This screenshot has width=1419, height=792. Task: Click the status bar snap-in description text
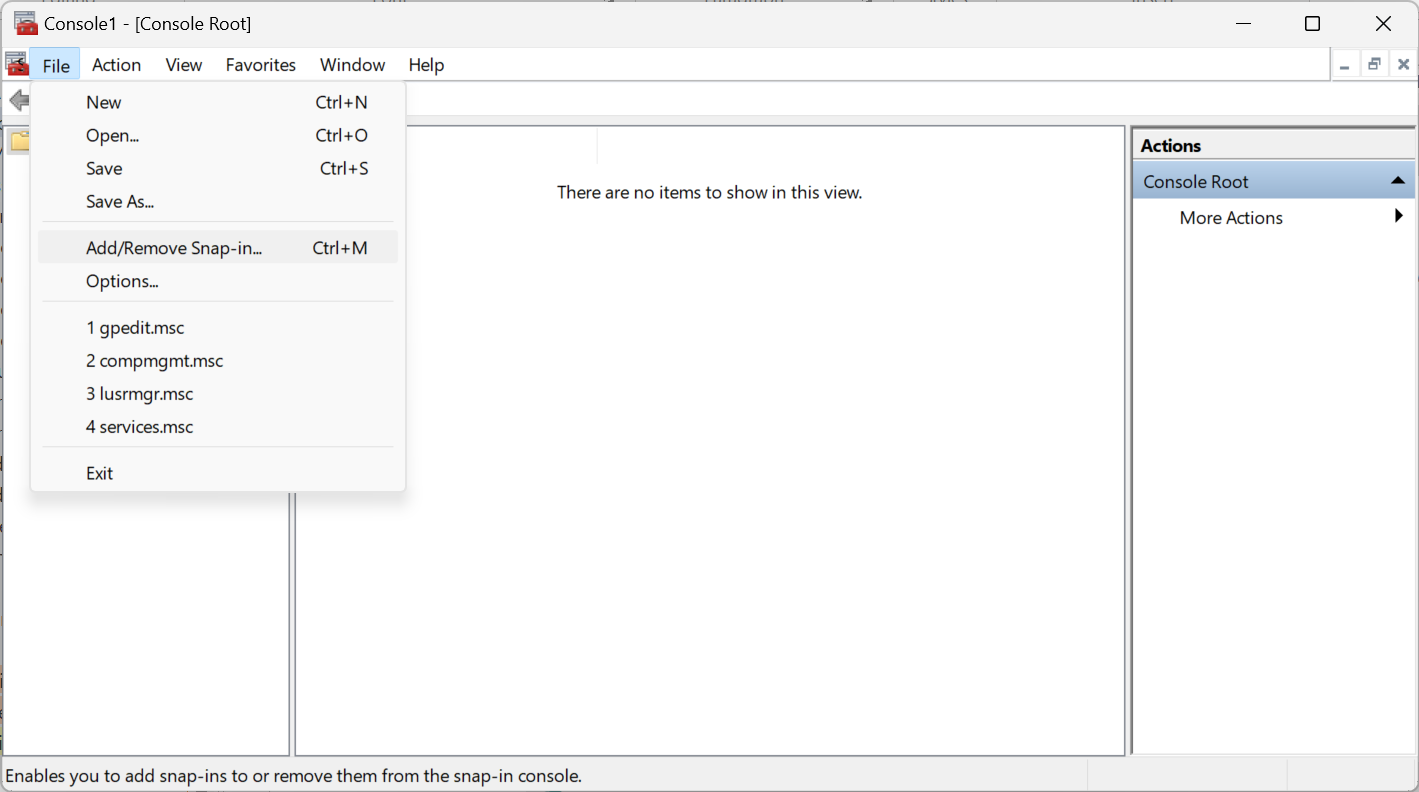[294, 775]
